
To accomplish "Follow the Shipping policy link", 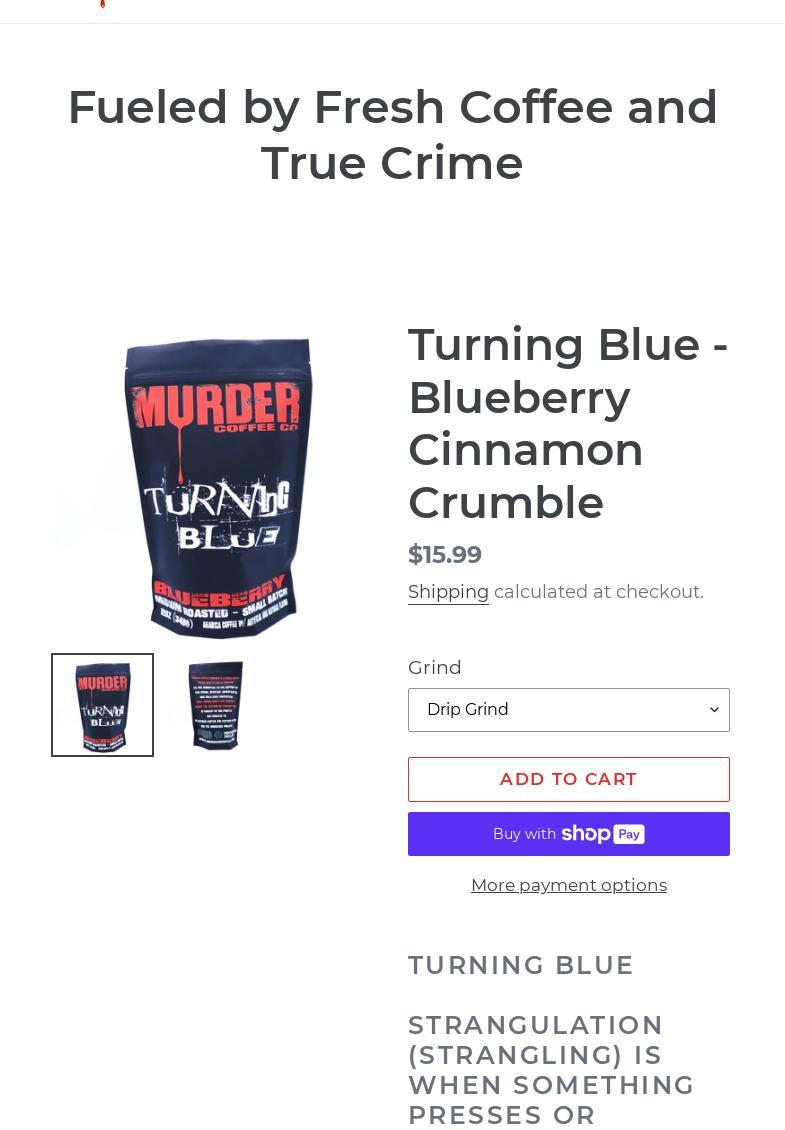I will click(448, 592).
